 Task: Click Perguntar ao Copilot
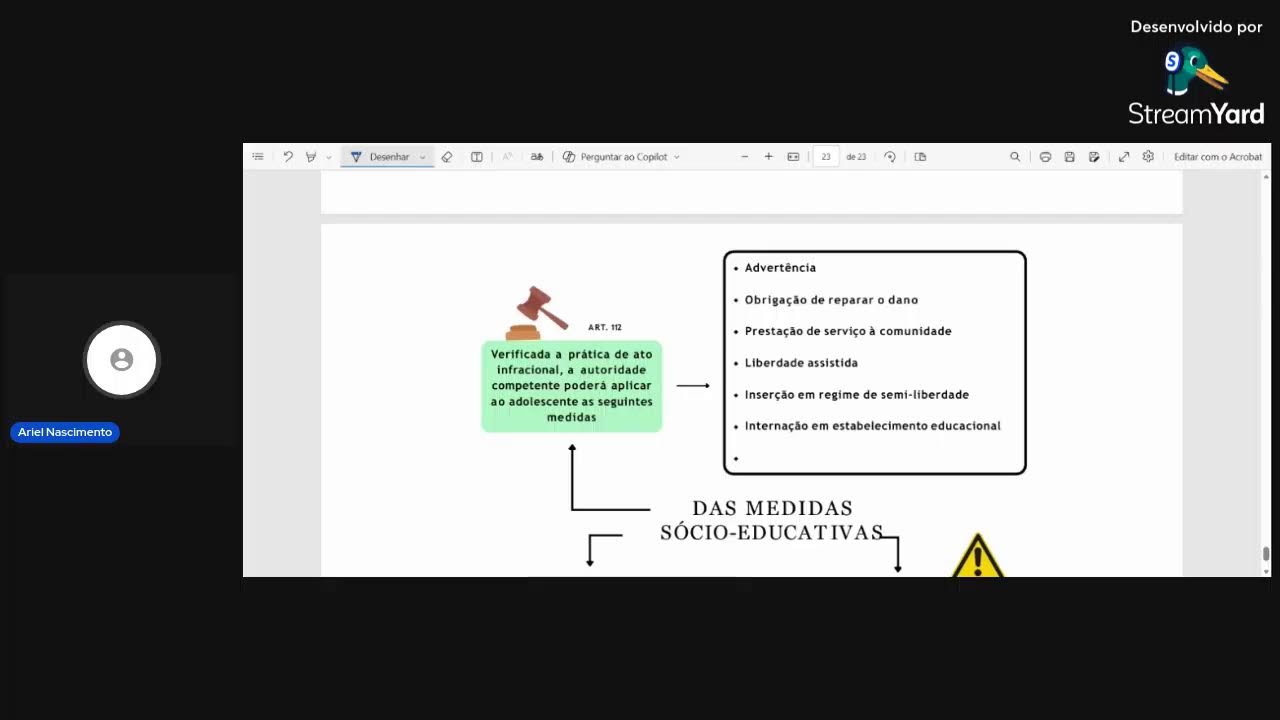tap(615, 157)
